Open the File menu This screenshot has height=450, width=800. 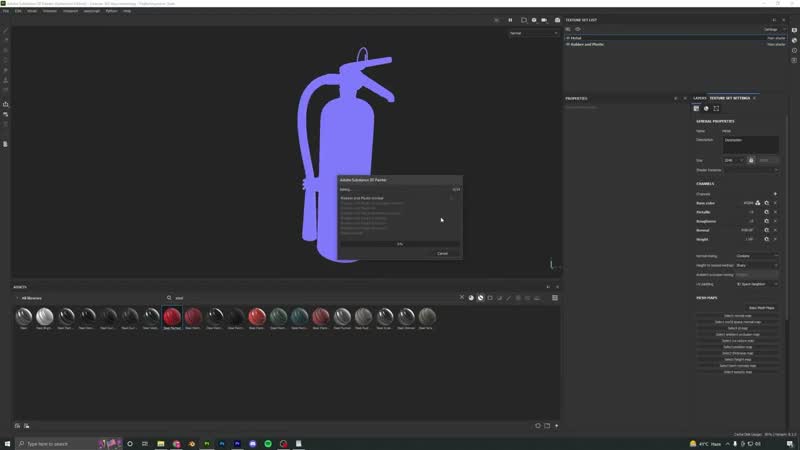pyautogui.click(x=6, y=11)
